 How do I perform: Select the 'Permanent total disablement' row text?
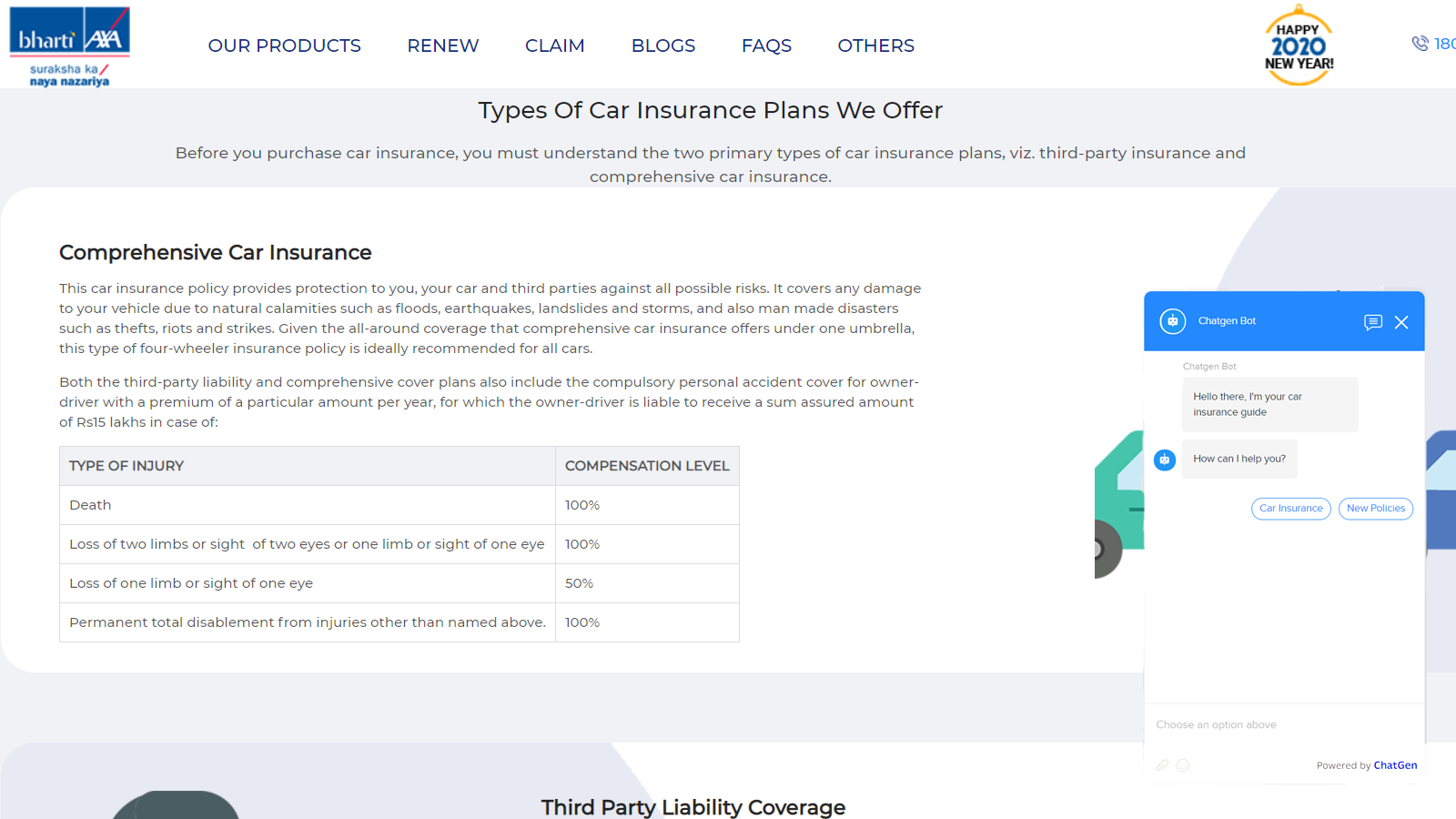(x=308, y=622)
